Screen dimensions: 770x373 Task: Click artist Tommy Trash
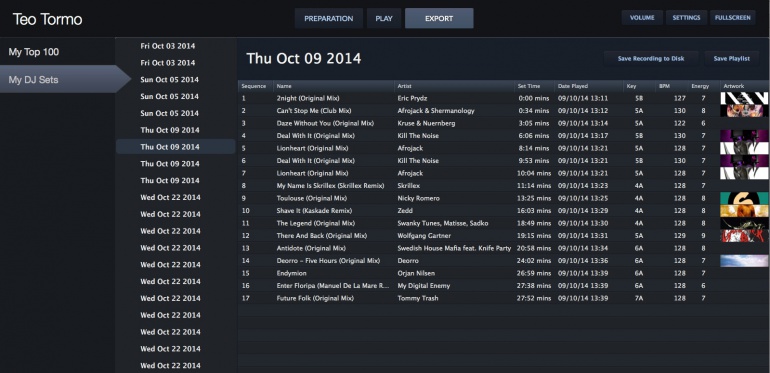418,298
